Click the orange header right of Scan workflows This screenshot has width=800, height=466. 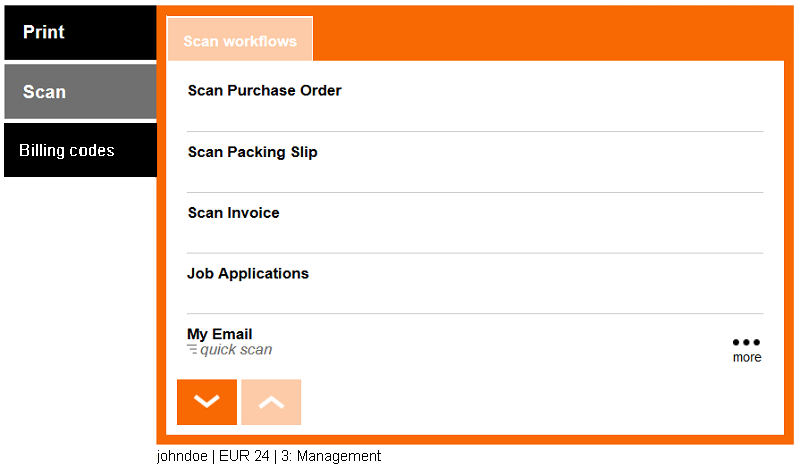(x=550, y=35)
